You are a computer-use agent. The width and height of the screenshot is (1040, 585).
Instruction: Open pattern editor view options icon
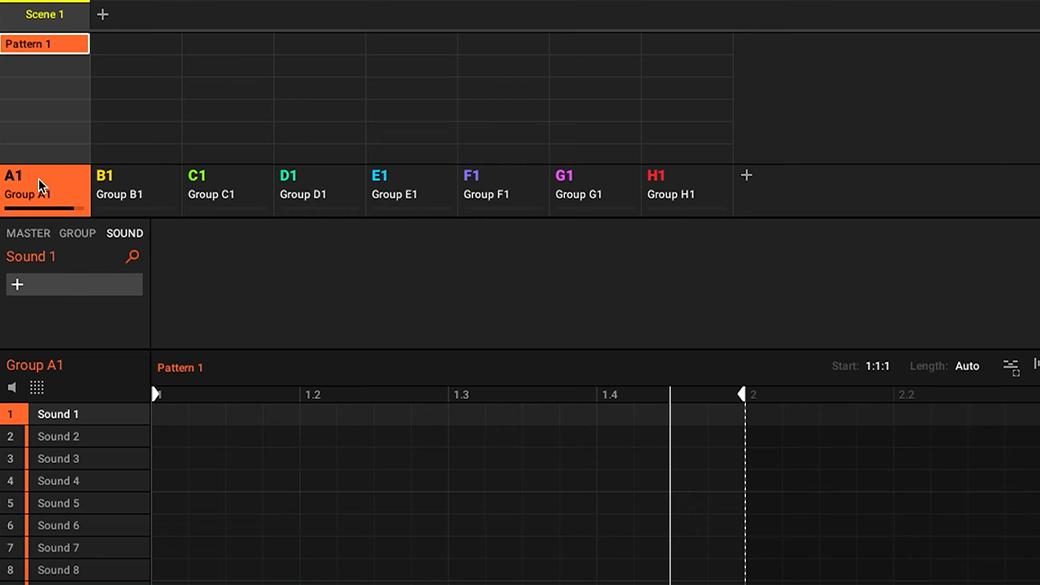[x=1011, y=367]
